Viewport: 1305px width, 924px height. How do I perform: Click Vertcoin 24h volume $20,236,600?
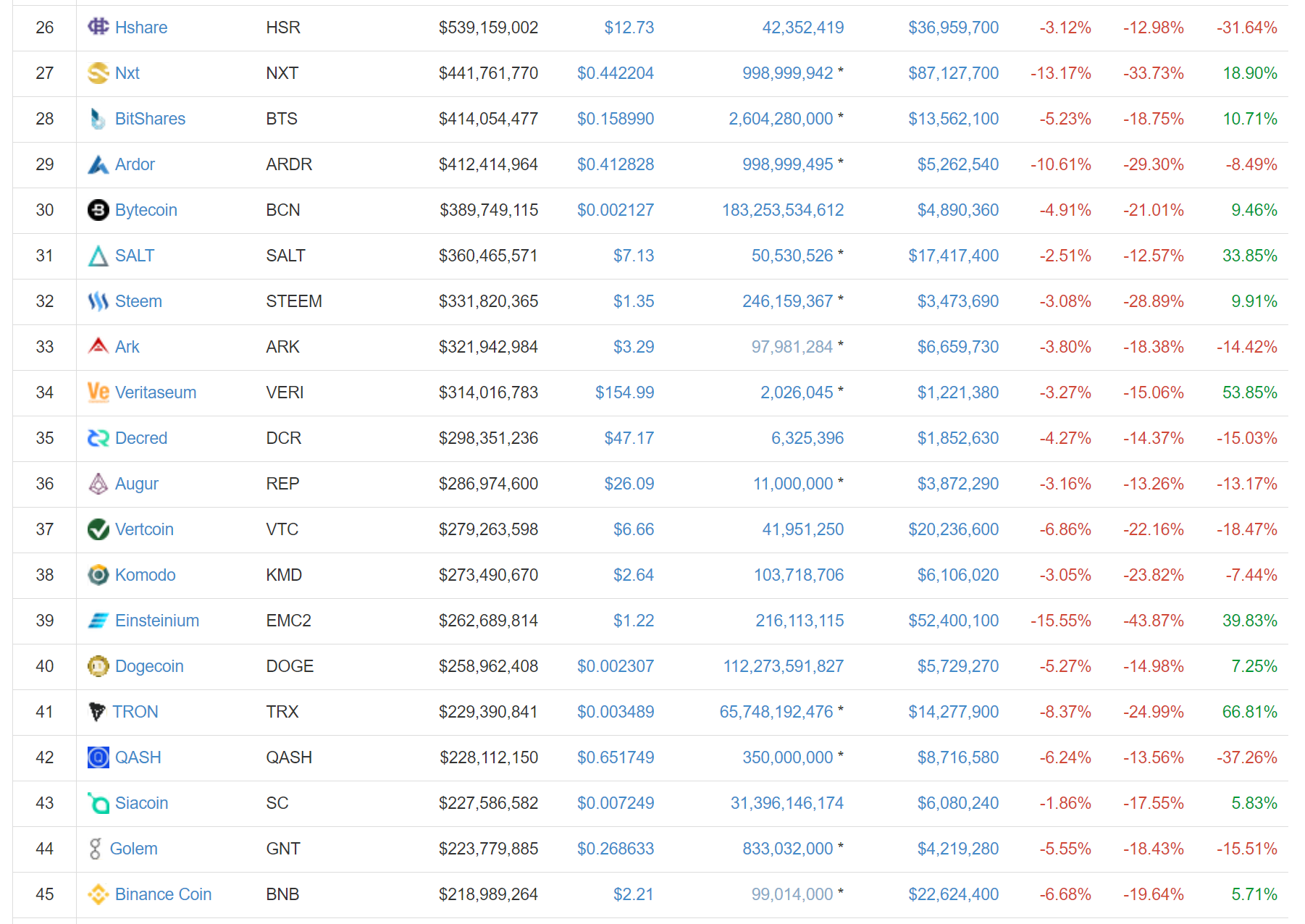coord(954,529)
